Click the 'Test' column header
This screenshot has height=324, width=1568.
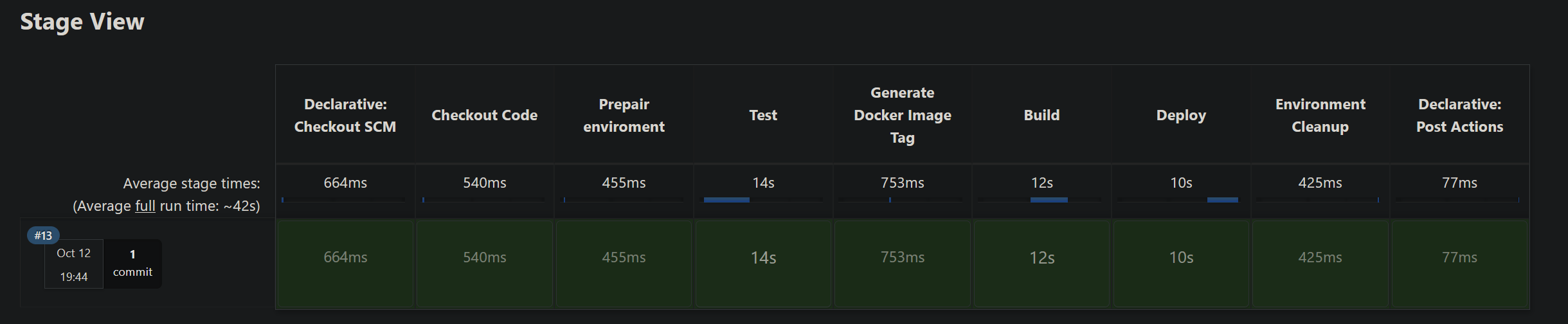pos(763,115)
